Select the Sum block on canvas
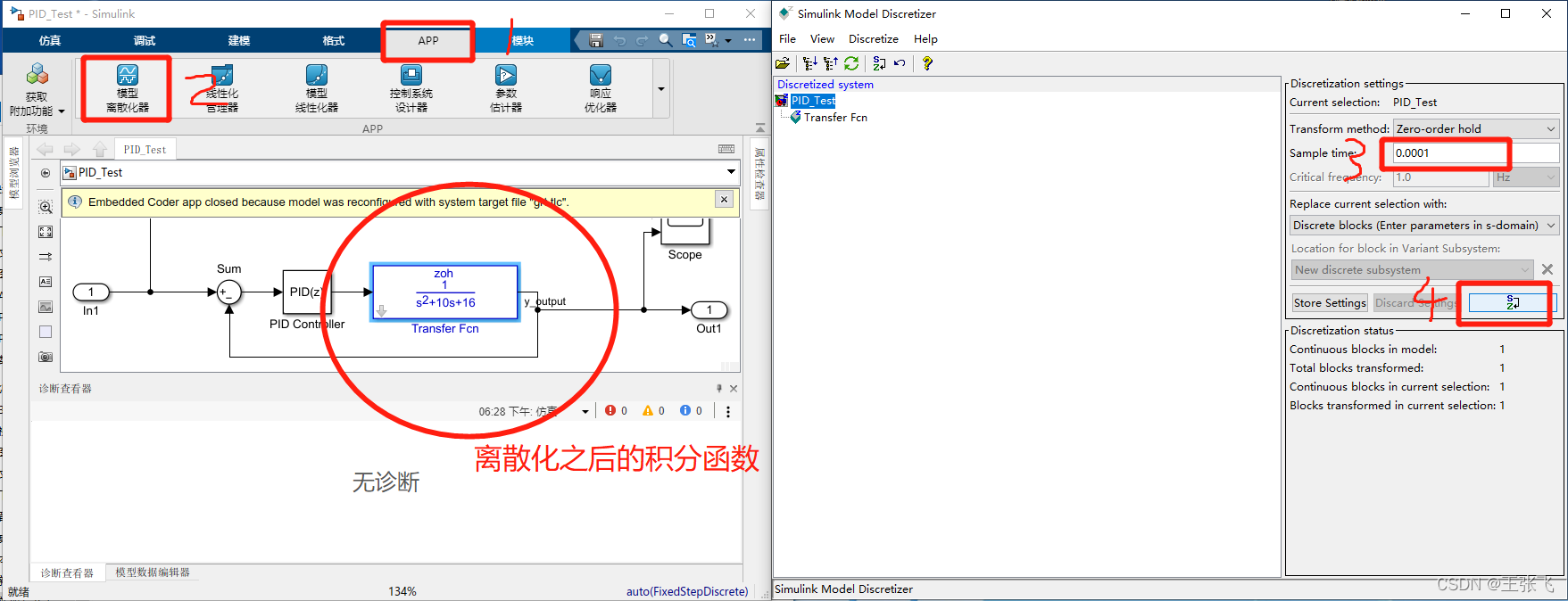Image resolution: width=1568 pixels, height=601 pixels. tap(229, 292)
